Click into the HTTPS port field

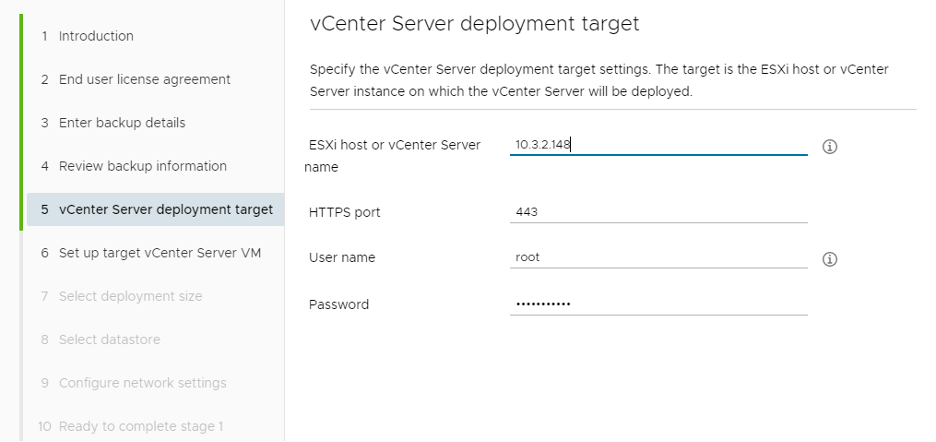point(658,212)
